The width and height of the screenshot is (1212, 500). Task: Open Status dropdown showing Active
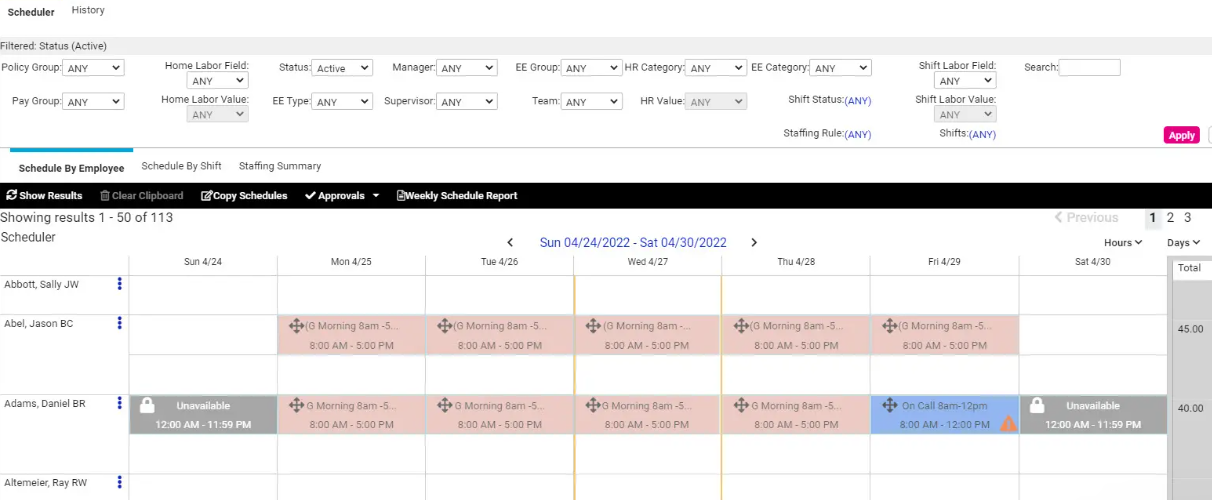click(342, 68)
